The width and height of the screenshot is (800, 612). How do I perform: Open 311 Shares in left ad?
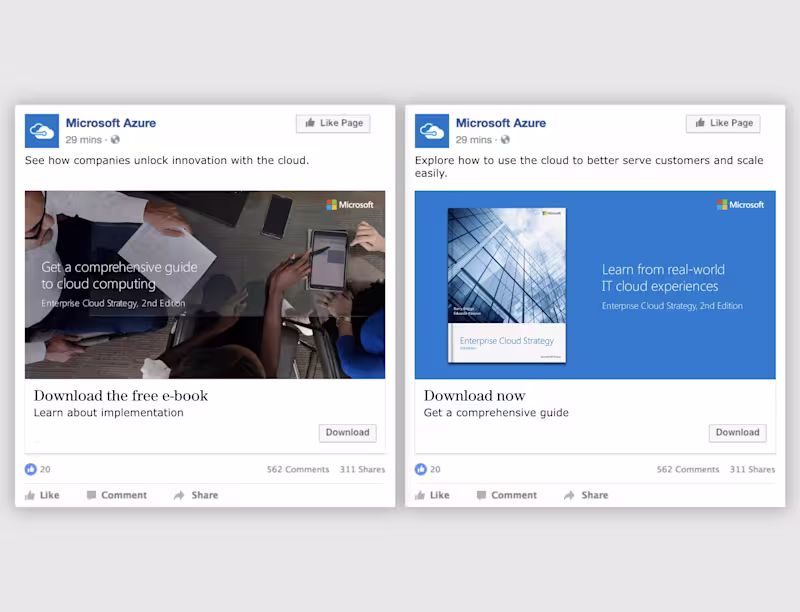362,469
